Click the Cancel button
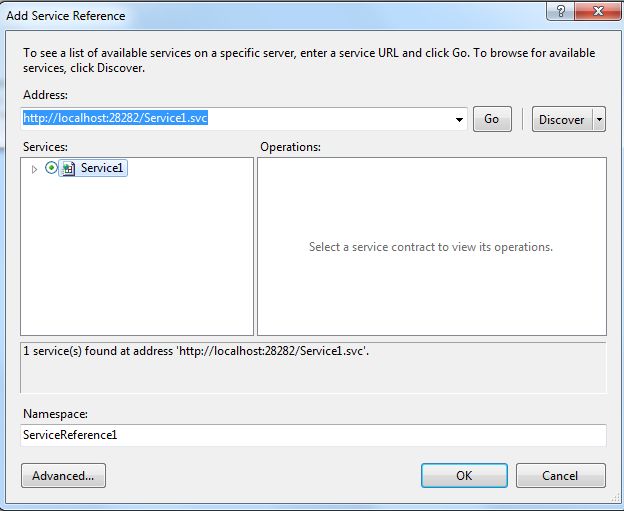 (560, 476)
